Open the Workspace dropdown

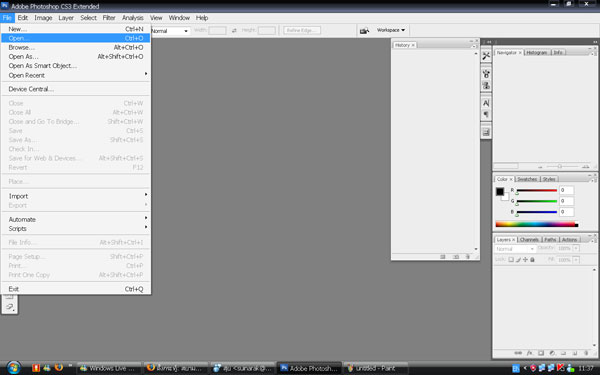click(391, 30)
